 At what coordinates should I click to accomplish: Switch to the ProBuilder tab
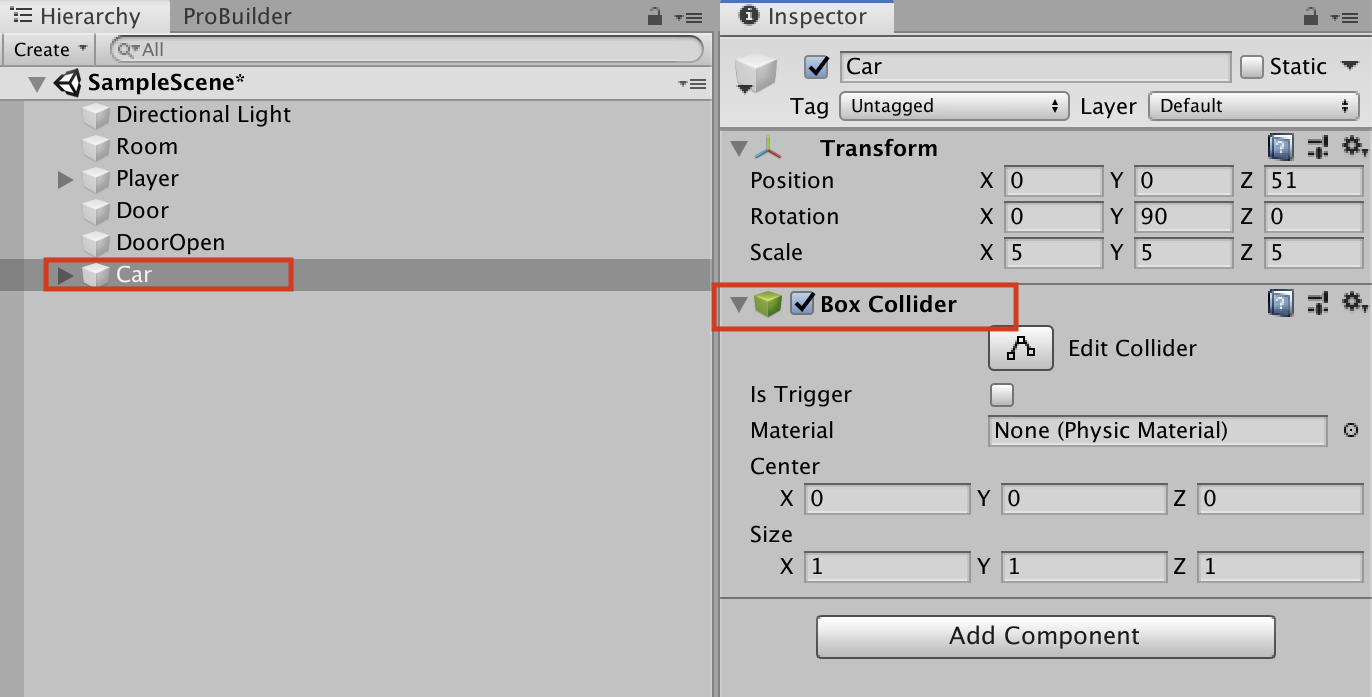pos(237,17)
